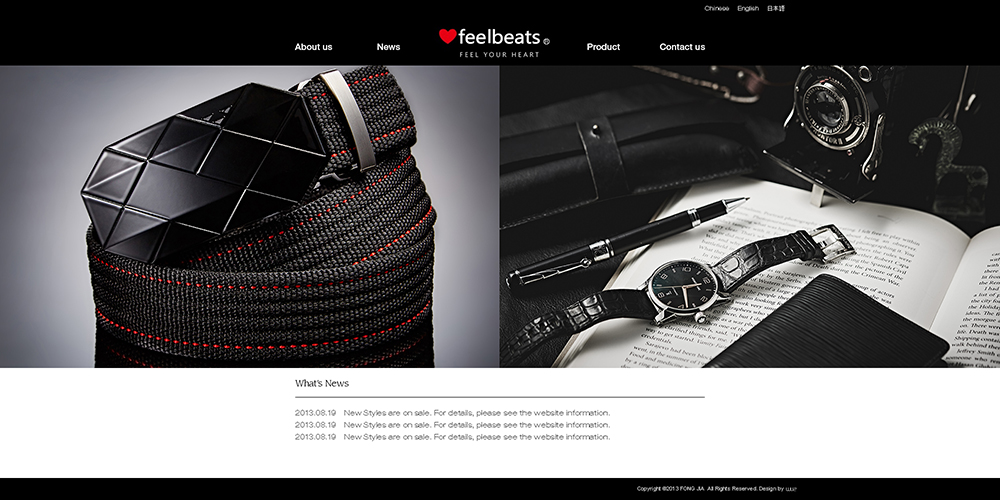Navigate to Contact us

(682, 47)
